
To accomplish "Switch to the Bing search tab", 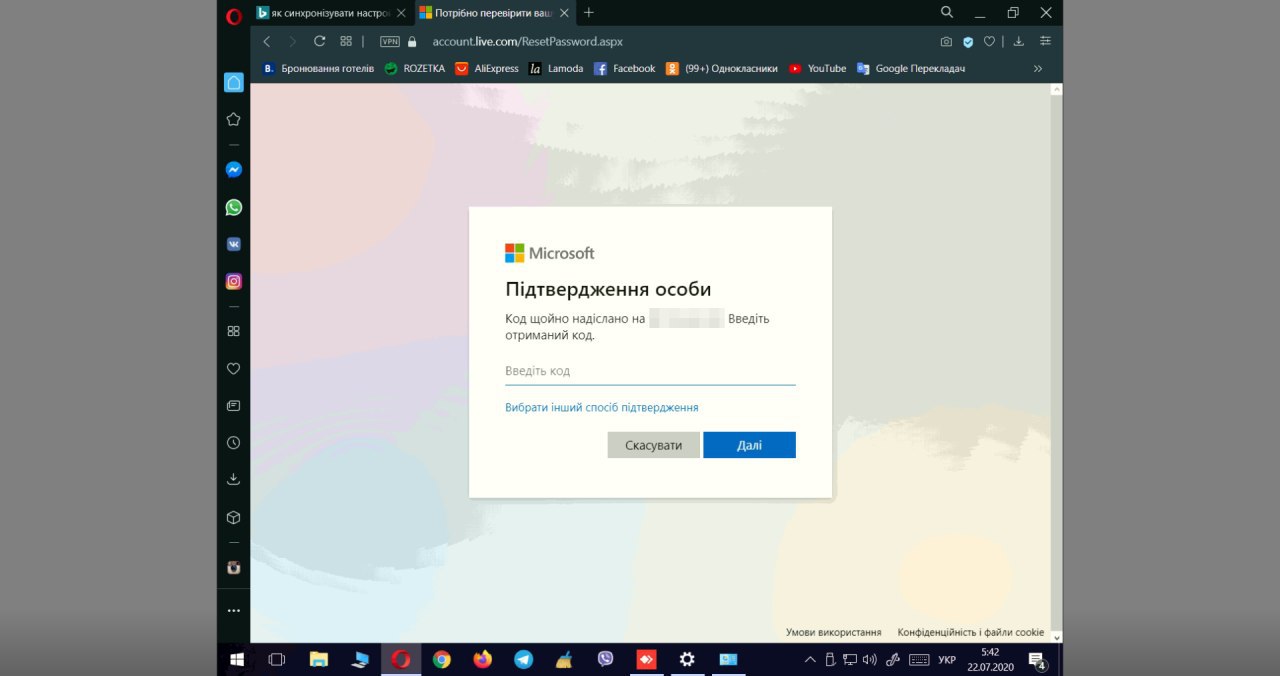I will pyautogui.click(x=331, y=13).
